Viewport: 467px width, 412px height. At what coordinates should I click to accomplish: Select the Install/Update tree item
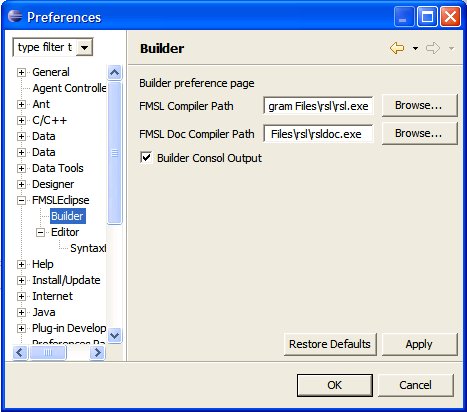click(x=66, y=280)
